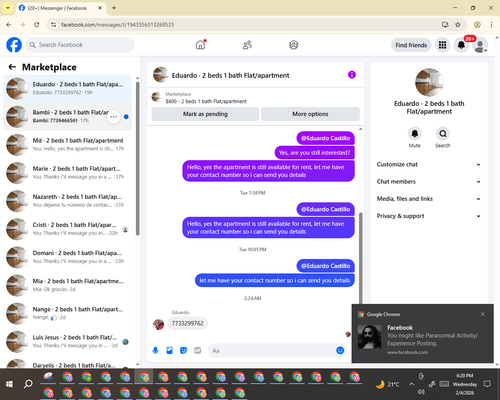Viewport: 500px width, 400px height.
Task: Open the Windows notification center icon
Action: tap(487, 384)
